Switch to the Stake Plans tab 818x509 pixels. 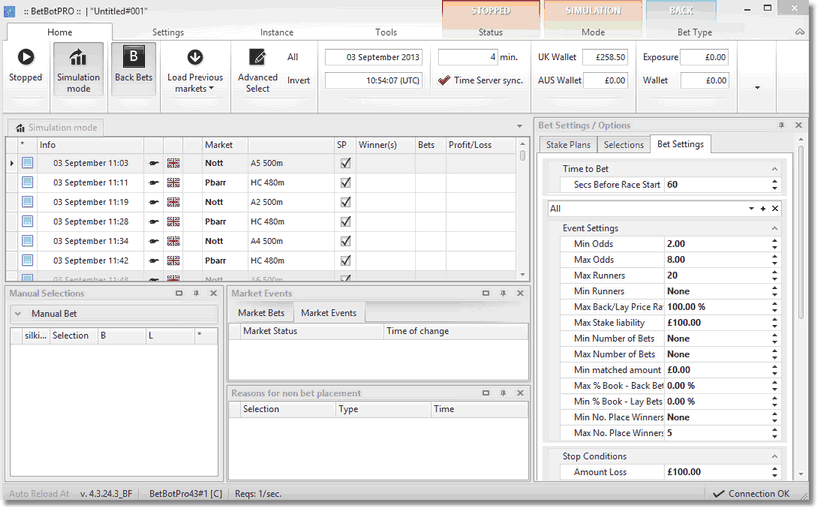coord(568,144)
